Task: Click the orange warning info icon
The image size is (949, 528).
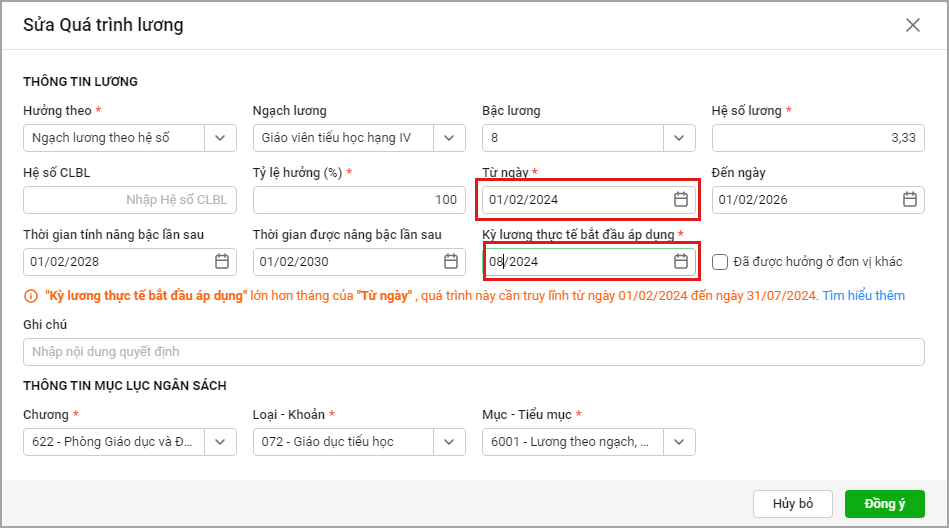Action: (x=31, y=296)
